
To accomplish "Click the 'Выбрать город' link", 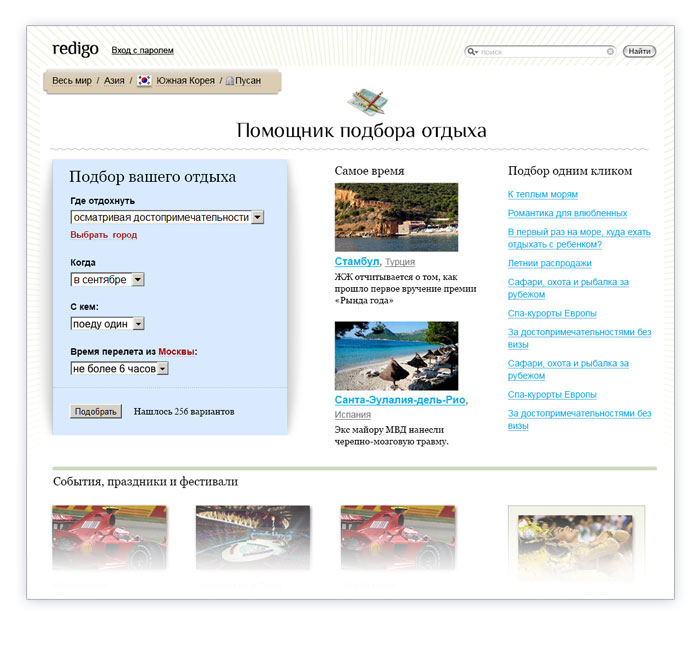I will click(x=103, y=235).
